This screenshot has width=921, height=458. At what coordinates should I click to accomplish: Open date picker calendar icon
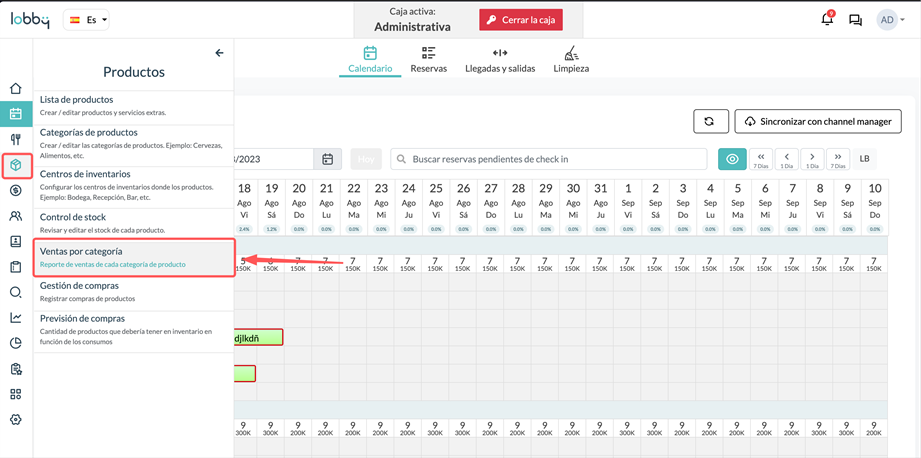coord(328,159)
